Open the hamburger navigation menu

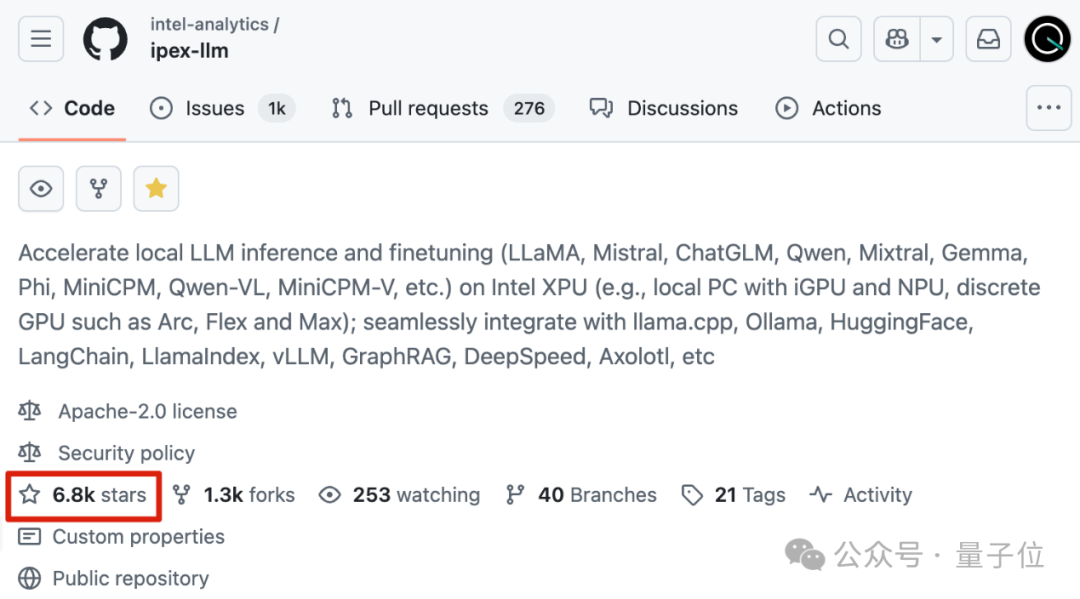tap(41, 39)
